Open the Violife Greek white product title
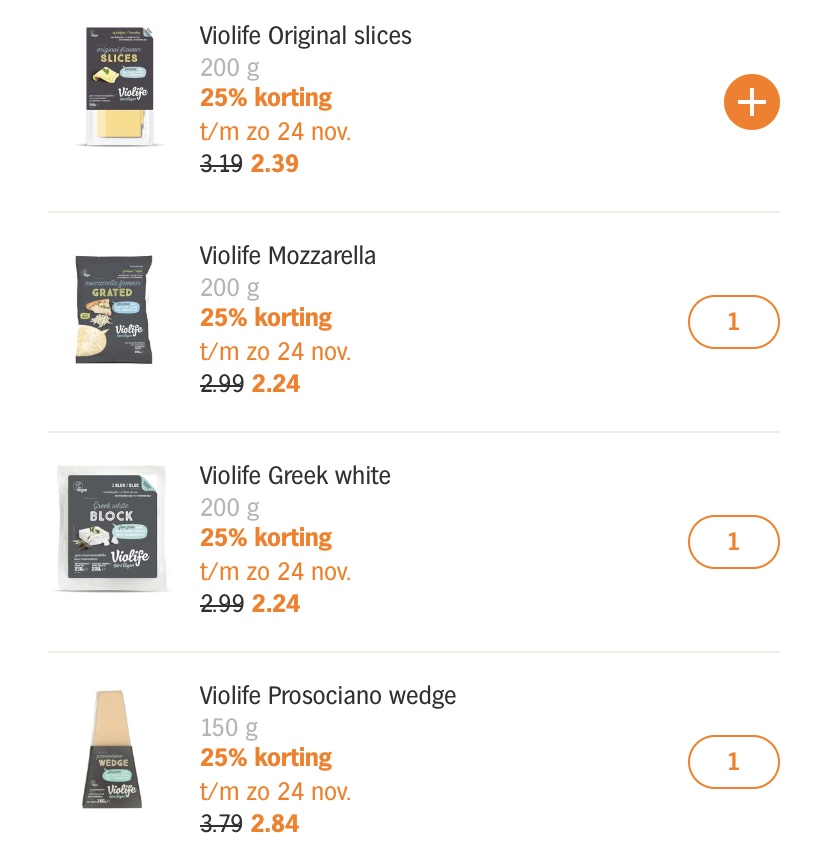Viewport: 828px width, 861px height. tap(295, 476)
